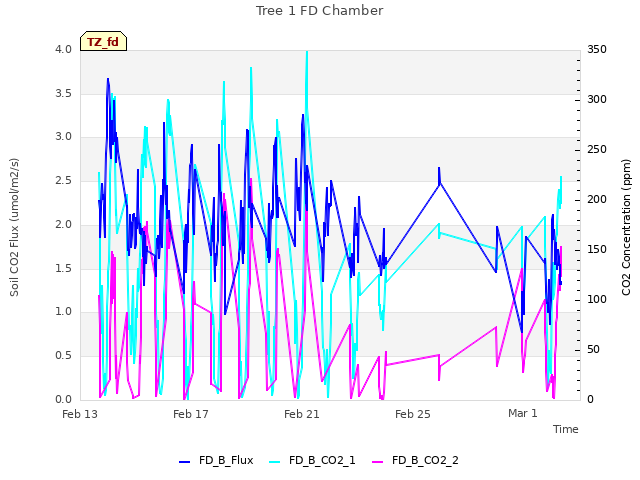Click the Mar 1 x-axis tick label
640x480 pixels.
click(x=523, y=413)
